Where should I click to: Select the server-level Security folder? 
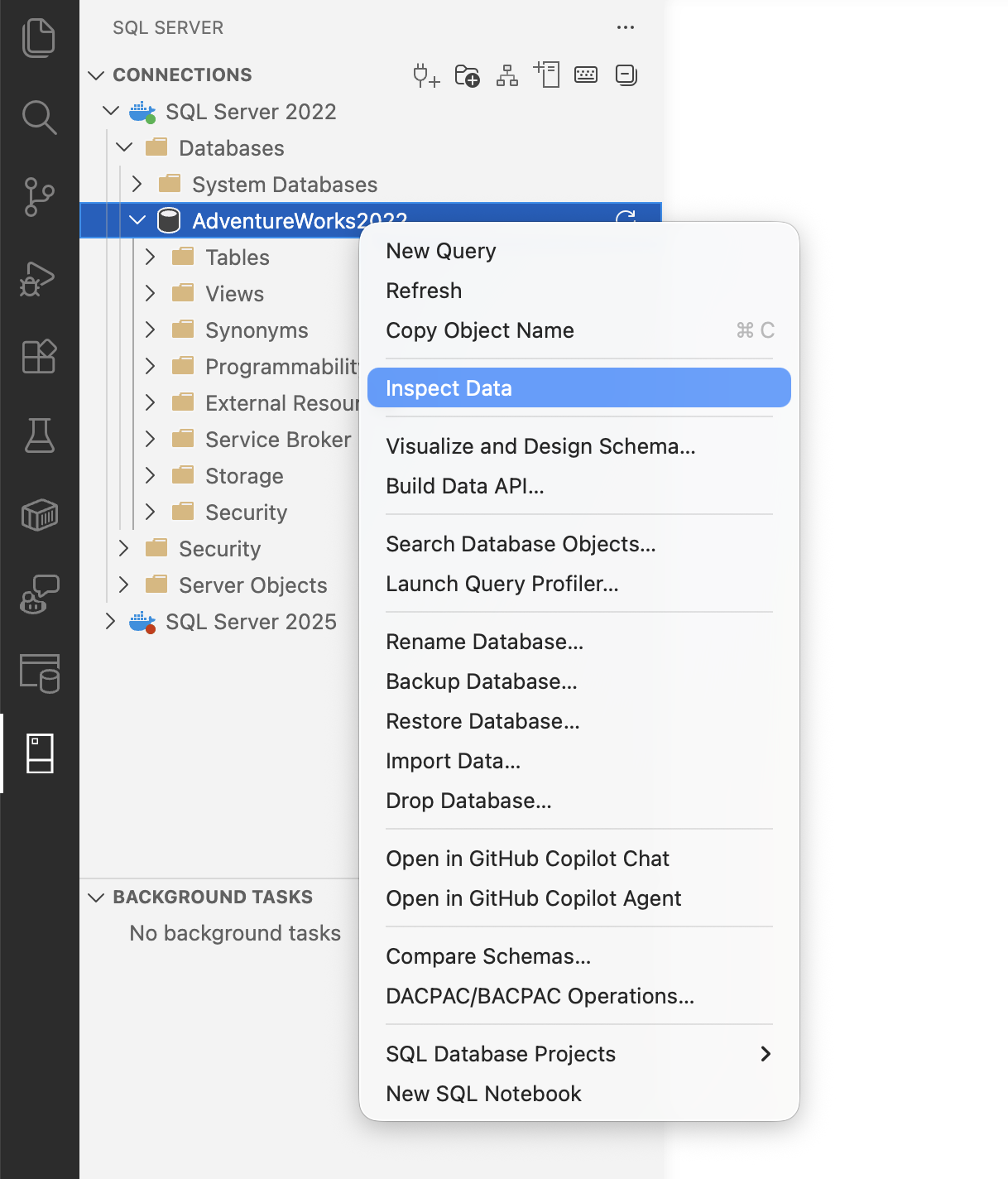(219, 549)
